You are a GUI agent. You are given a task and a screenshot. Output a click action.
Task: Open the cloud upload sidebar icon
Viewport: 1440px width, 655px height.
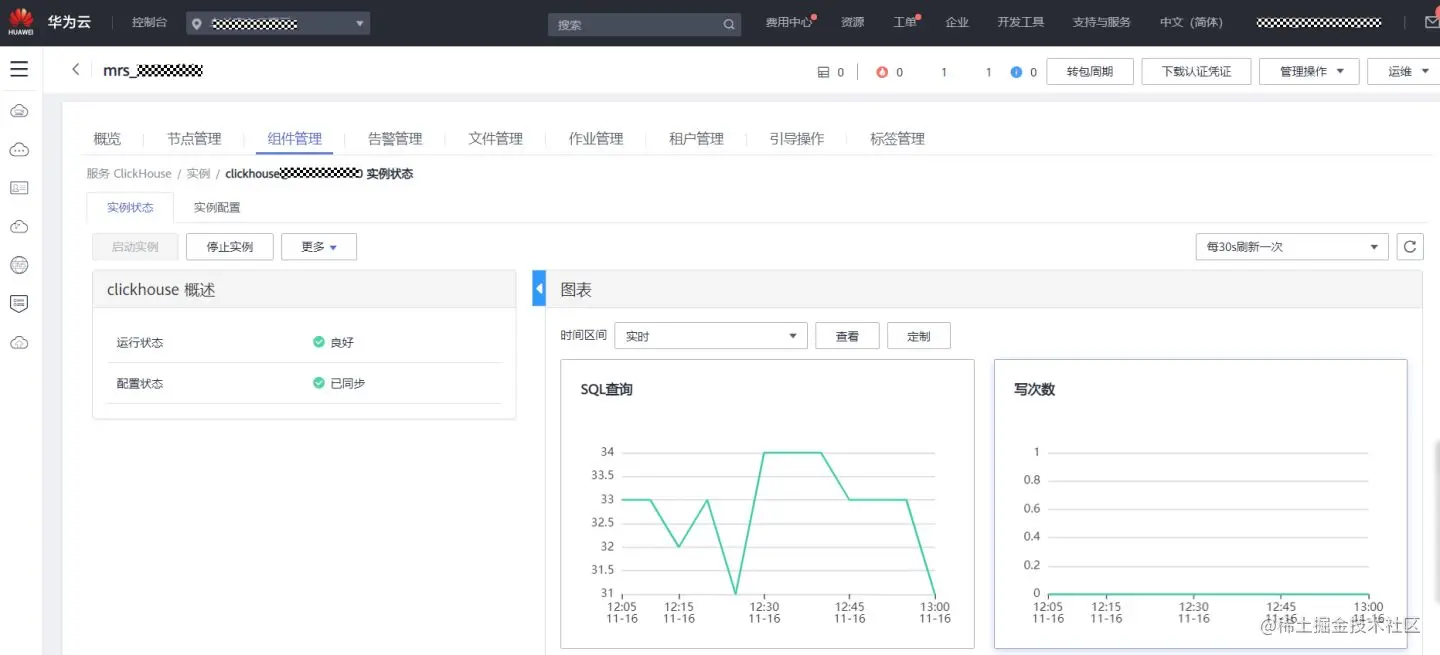[x=19, y=342]
